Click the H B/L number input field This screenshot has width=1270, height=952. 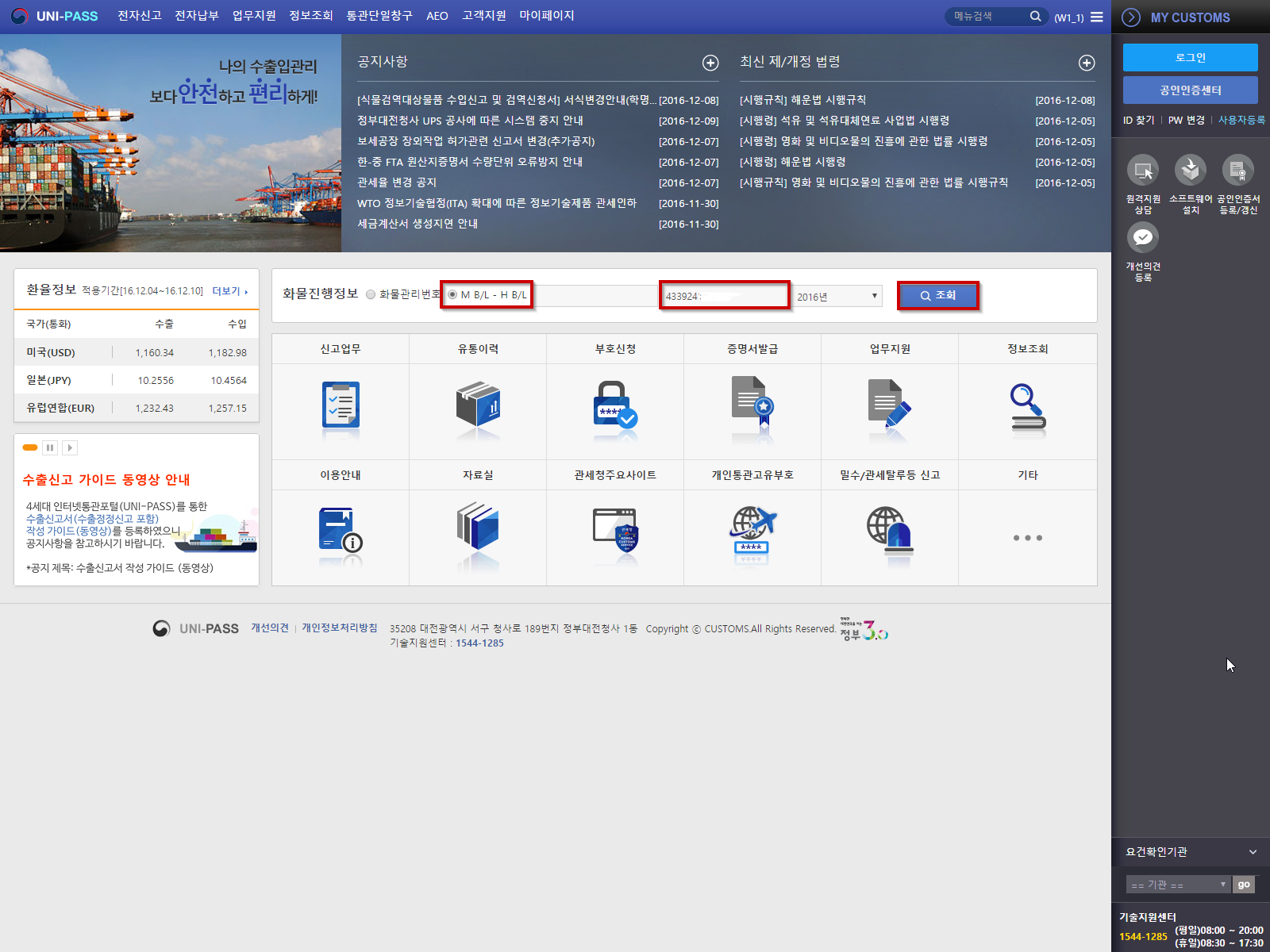[x=724, y=296]
